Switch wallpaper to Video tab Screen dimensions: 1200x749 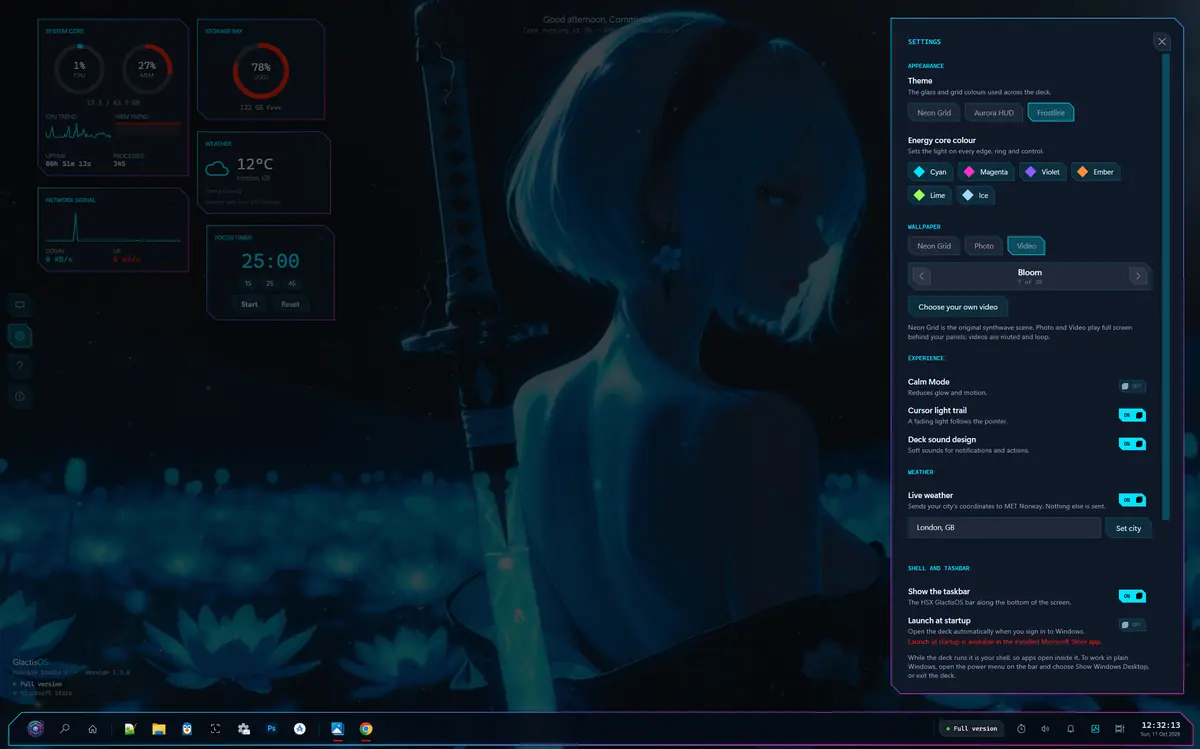coord(1027,246)
